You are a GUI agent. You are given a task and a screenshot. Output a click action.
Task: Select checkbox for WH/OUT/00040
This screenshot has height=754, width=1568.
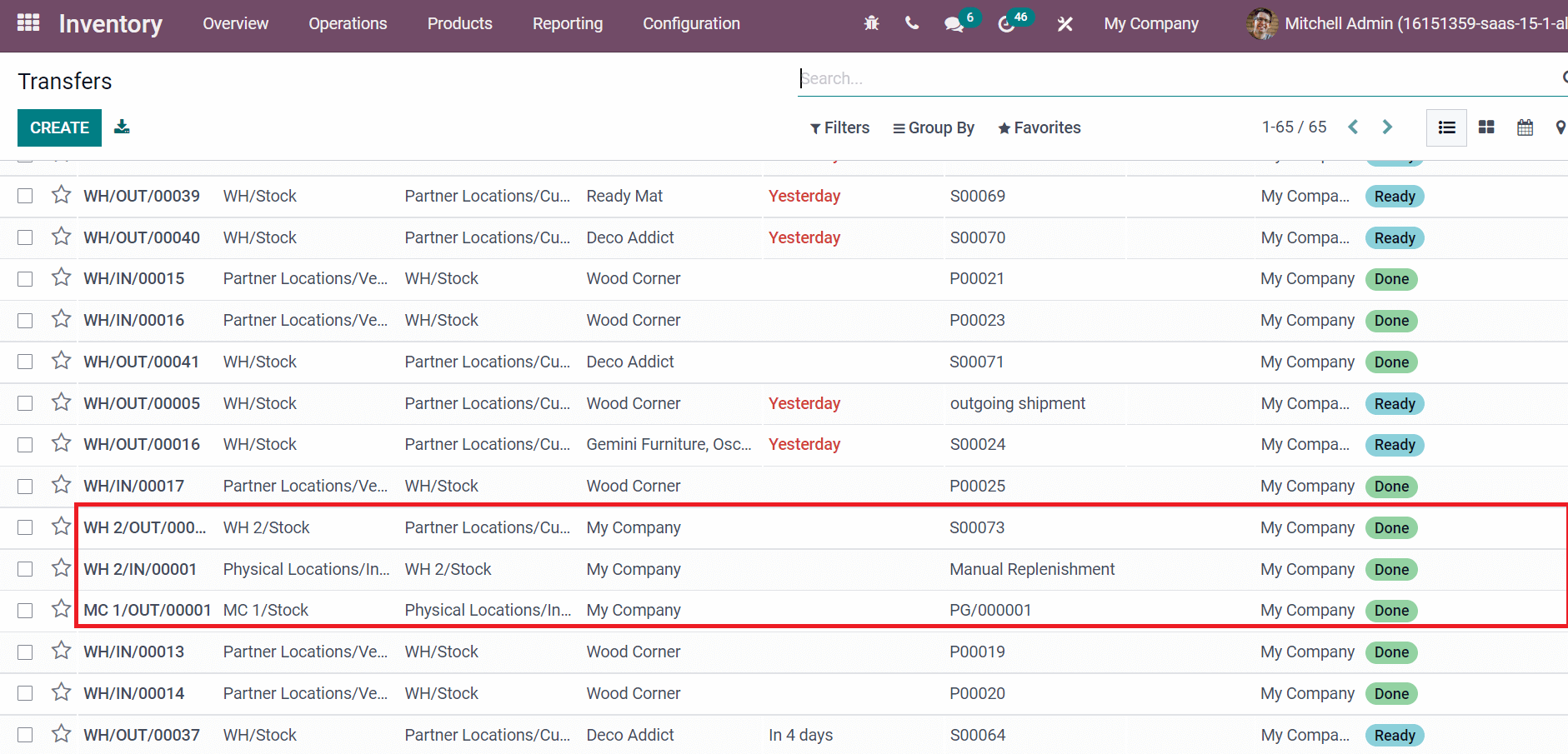(25, 237)
